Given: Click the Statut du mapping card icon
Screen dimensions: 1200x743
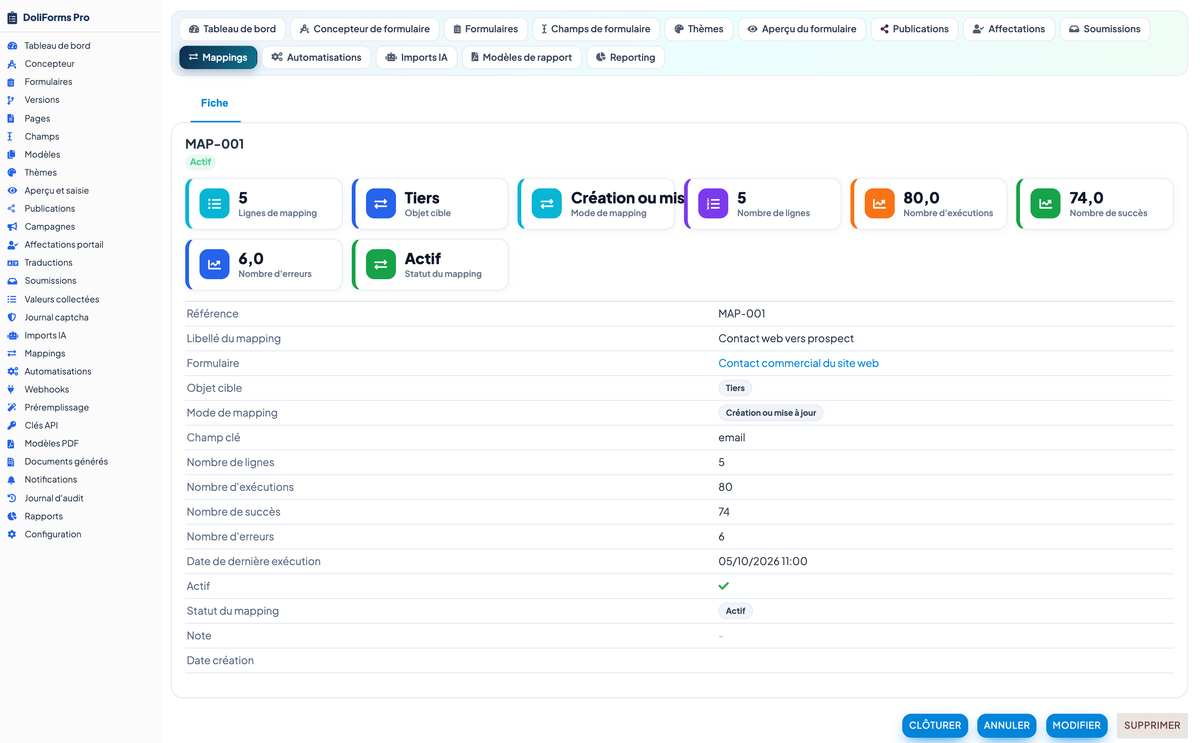Looking at the screenshot, I should click(x=381, y=265).
